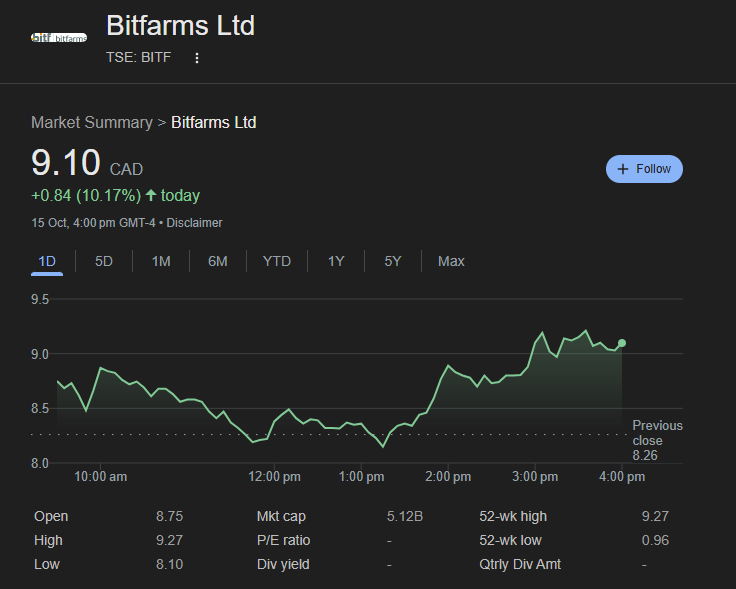
Task: Click the Mkt cap value 5.12B
Action: point(405,517)
